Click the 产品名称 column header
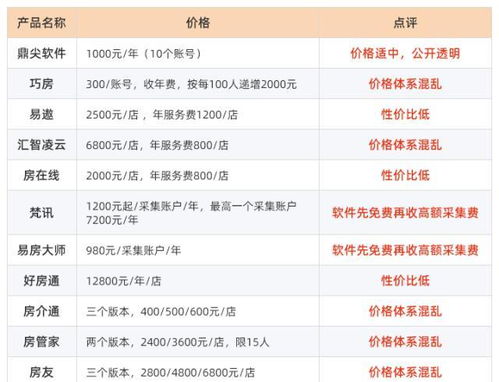499x382 pixels. coord(42,23)
